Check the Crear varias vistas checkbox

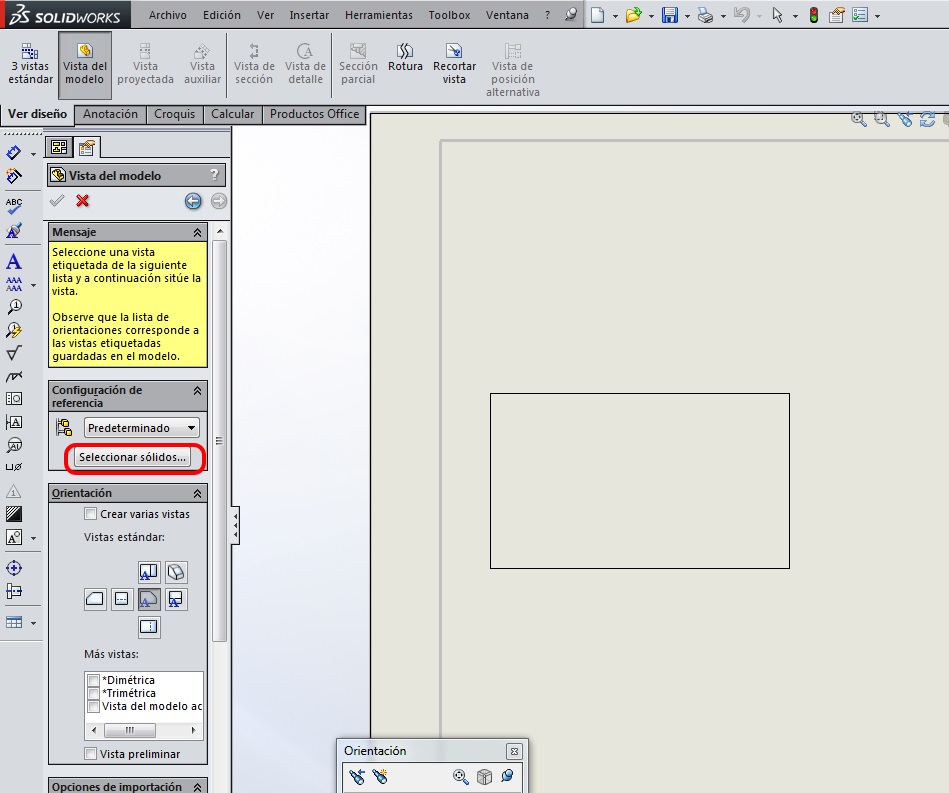click(91, 514)
